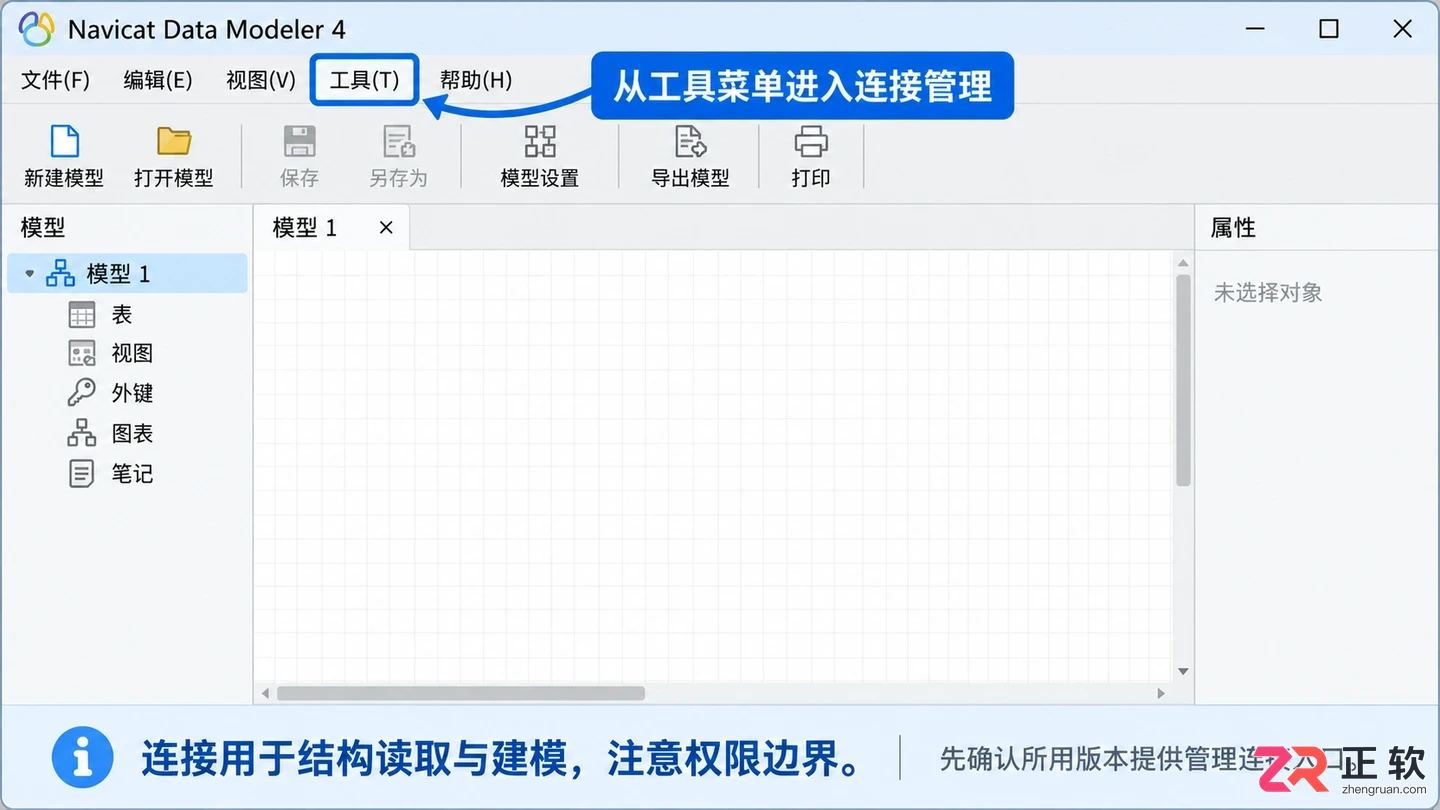This screenshot has height=810, width=1440.
Task: Click the 模型 1 diagram icon in tree
Action: coord(61,273)
